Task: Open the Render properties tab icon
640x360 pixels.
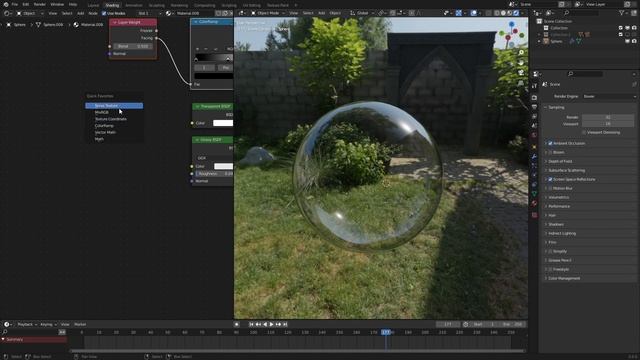Action: [534, 98]
